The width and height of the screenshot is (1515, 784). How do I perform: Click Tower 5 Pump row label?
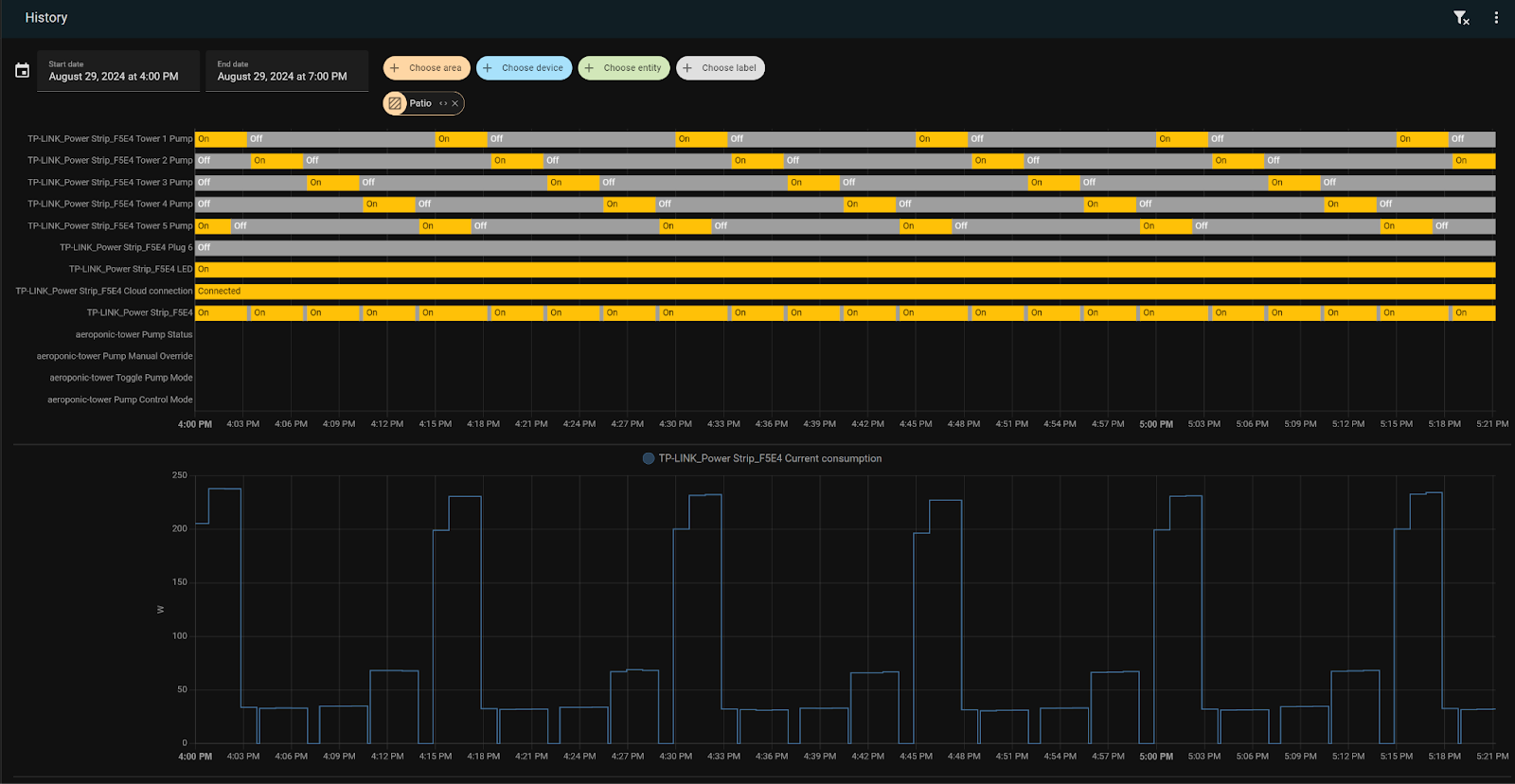[x=110, y=225]
